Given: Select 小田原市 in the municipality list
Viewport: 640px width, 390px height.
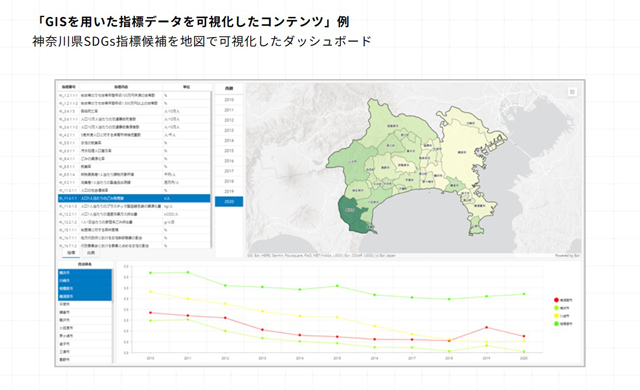Looking at the screenshot, I should click(x=85, y=328).
